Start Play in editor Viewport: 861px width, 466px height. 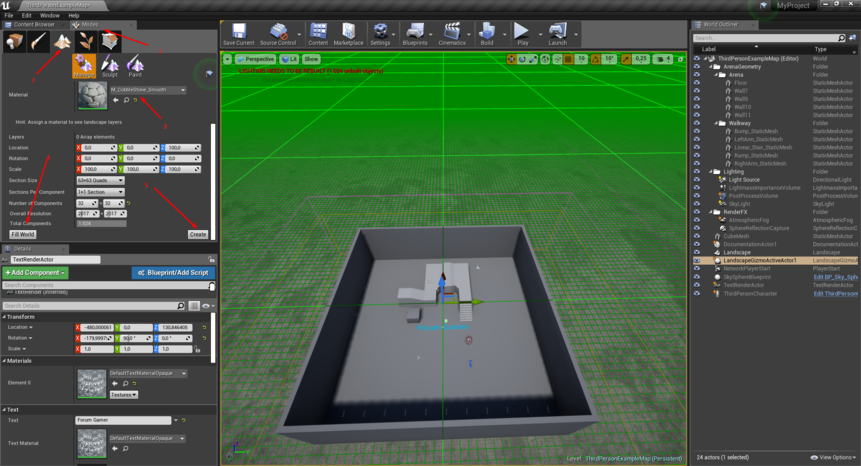pyautogui.click(x=522, y=34)
